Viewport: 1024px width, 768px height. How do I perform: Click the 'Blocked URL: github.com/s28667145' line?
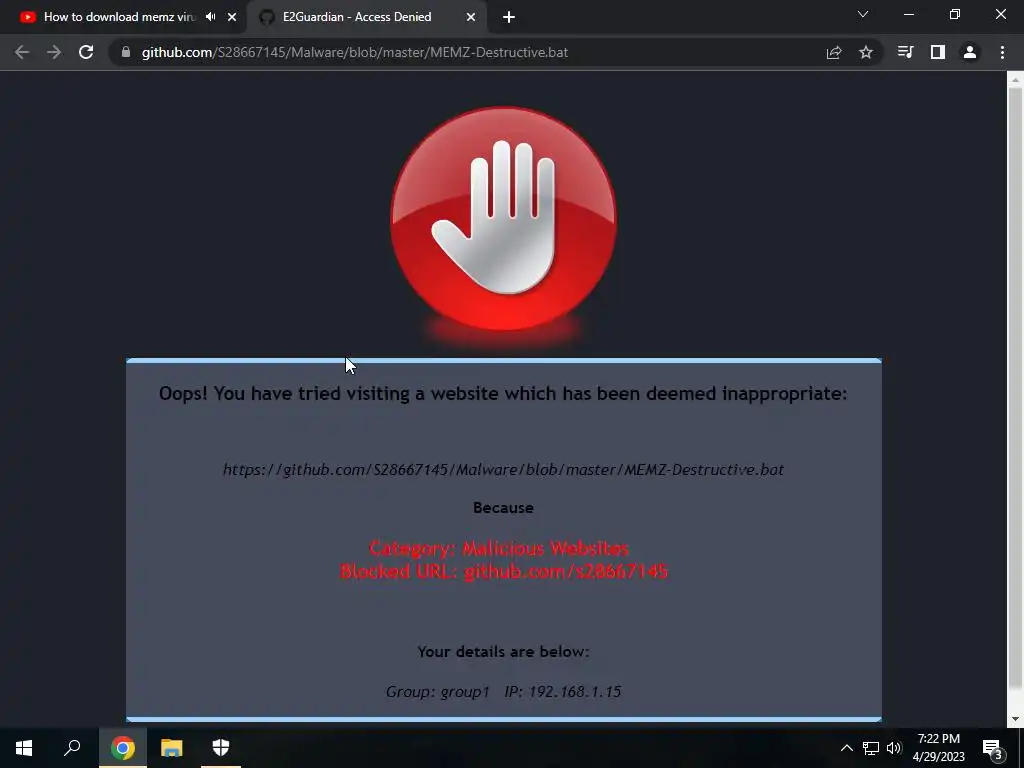[504, 571]
